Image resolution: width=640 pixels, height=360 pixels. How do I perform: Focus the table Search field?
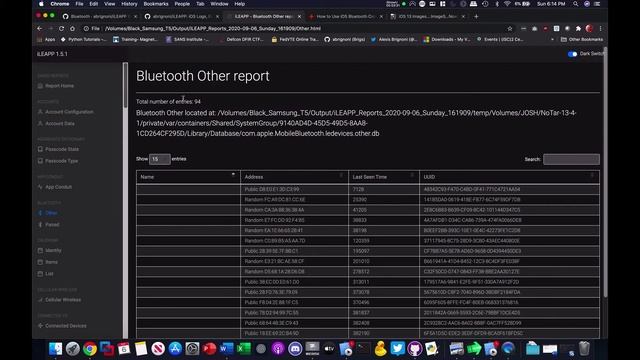coord(571,159)
